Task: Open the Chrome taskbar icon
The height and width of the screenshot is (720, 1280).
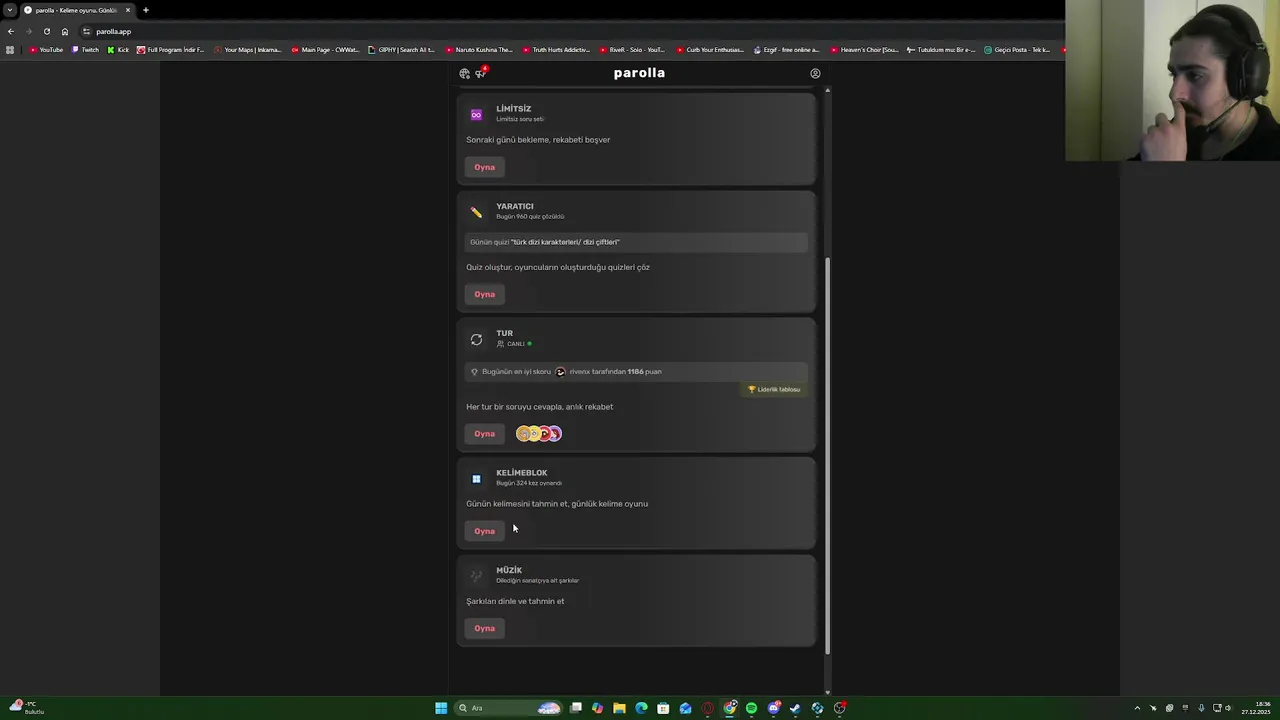Action: [730, 708]
